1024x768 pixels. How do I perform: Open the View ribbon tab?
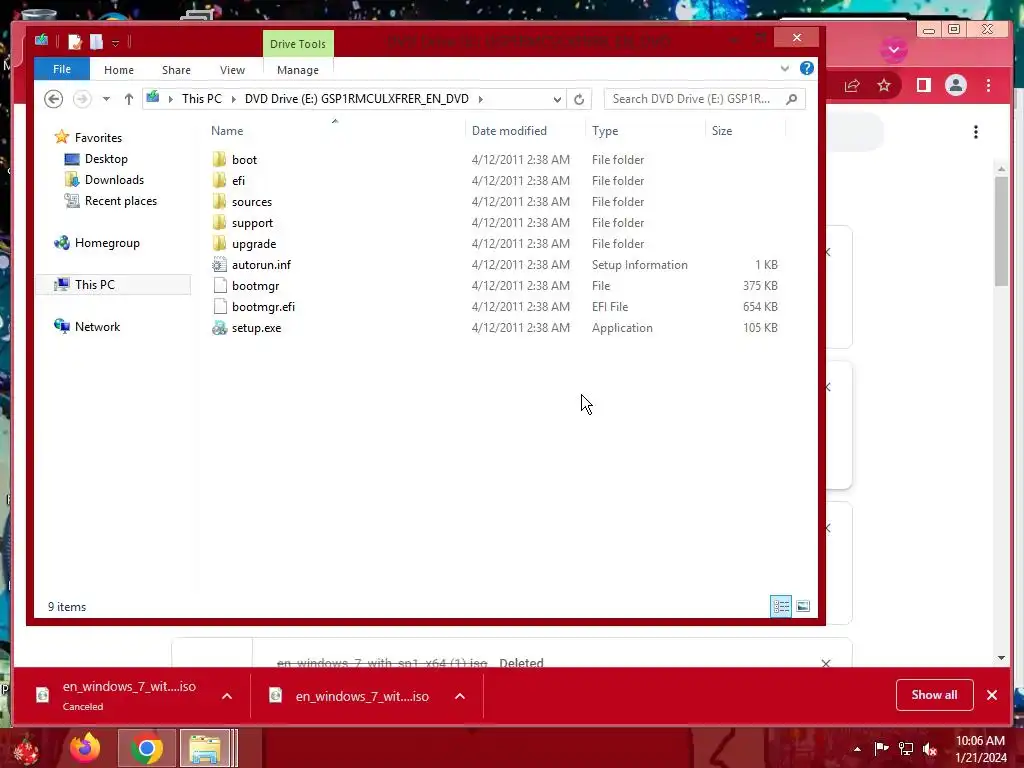click(232, 70)
